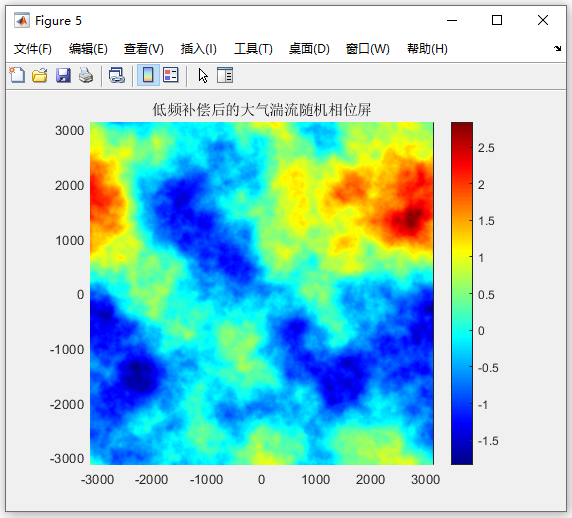This screenshot has height=518, width=572.
Task: Select the plot title 低频补偿后的大气湍流随机相位屏
Action: click(262, 110)
